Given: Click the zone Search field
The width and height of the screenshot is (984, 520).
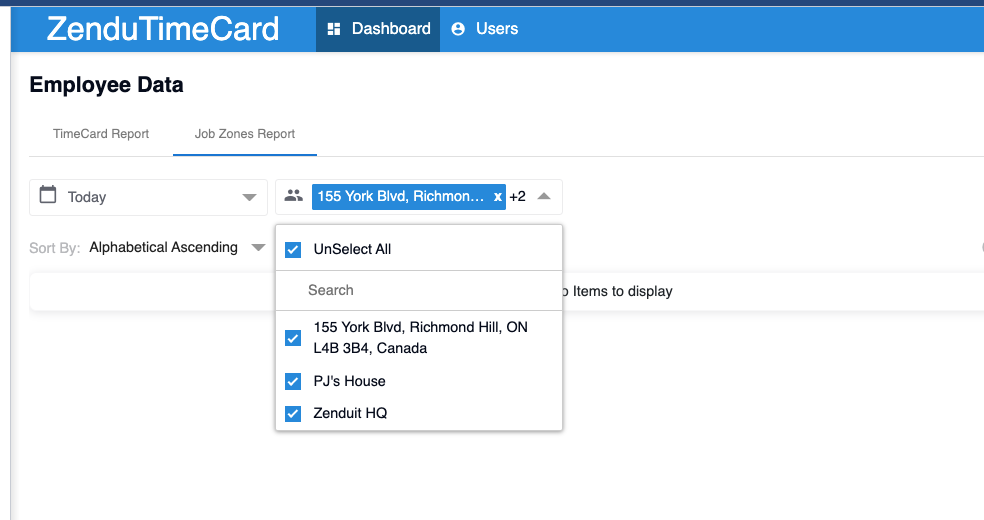Looking at the screenshot, I should click(x=419, y=290).
